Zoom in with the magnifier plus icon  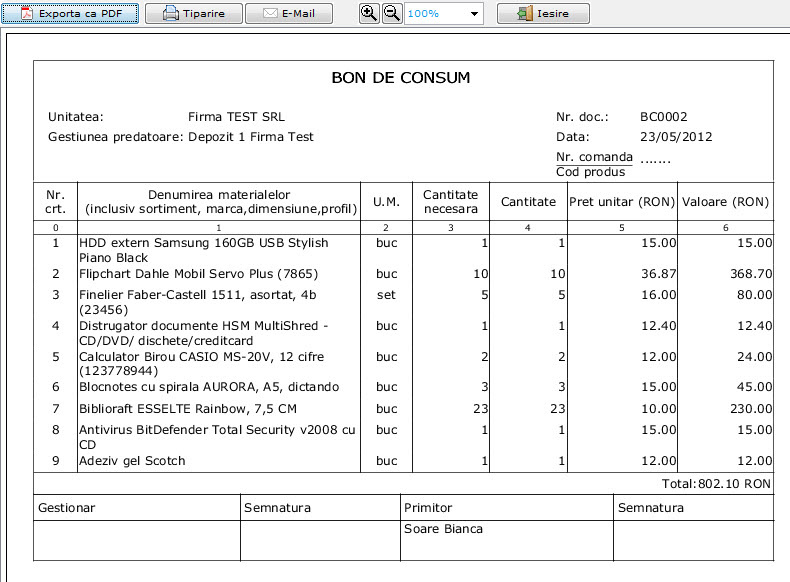pos(369,14)
